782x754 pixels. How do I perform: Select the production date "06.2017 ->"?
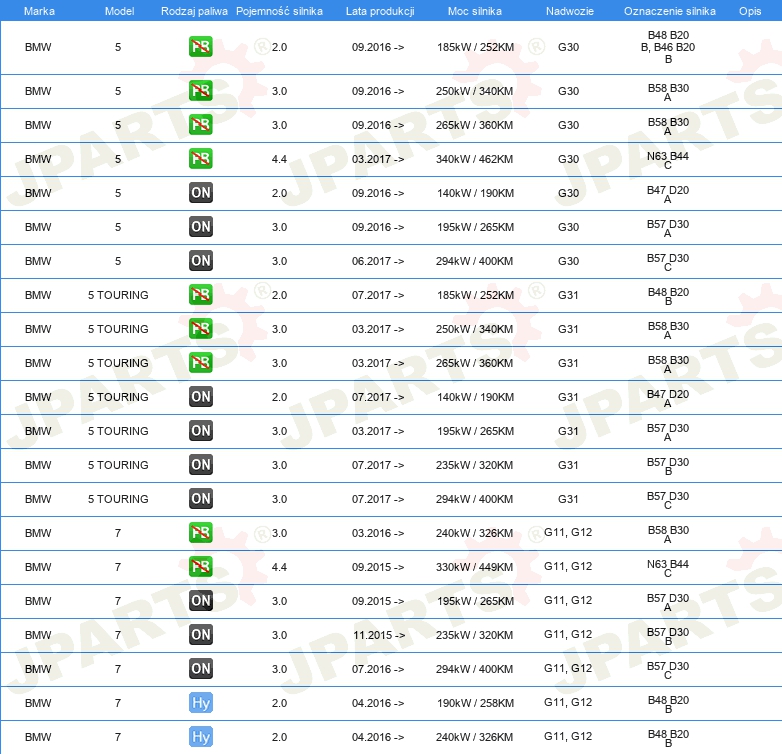[378, 261]
